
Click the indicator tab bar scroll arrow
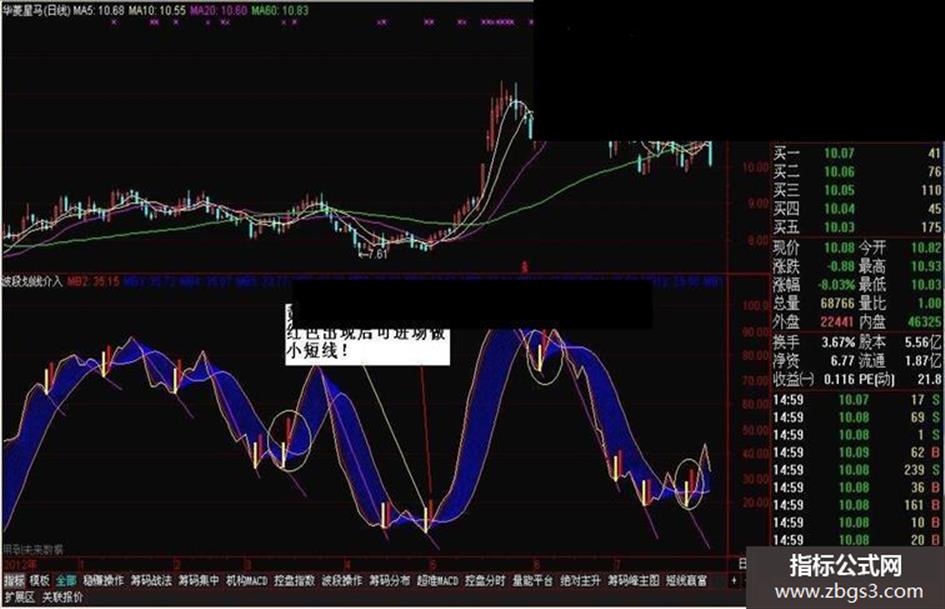734,581
